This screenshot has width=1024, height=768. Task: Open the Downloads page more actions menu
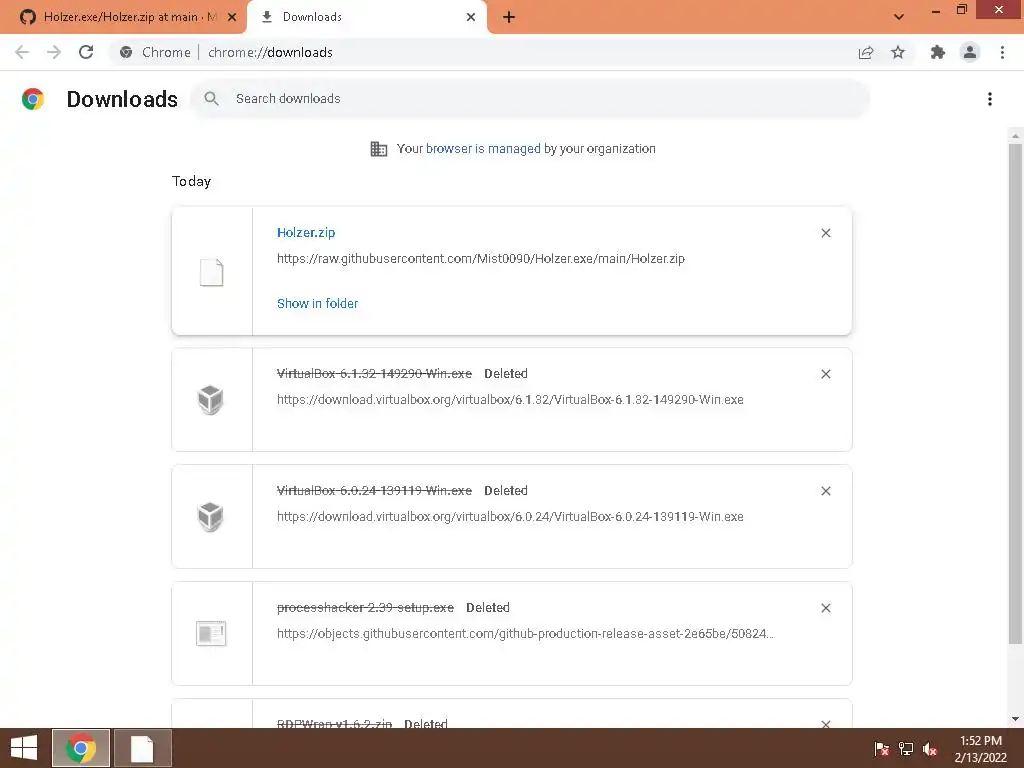coord(990,99)
